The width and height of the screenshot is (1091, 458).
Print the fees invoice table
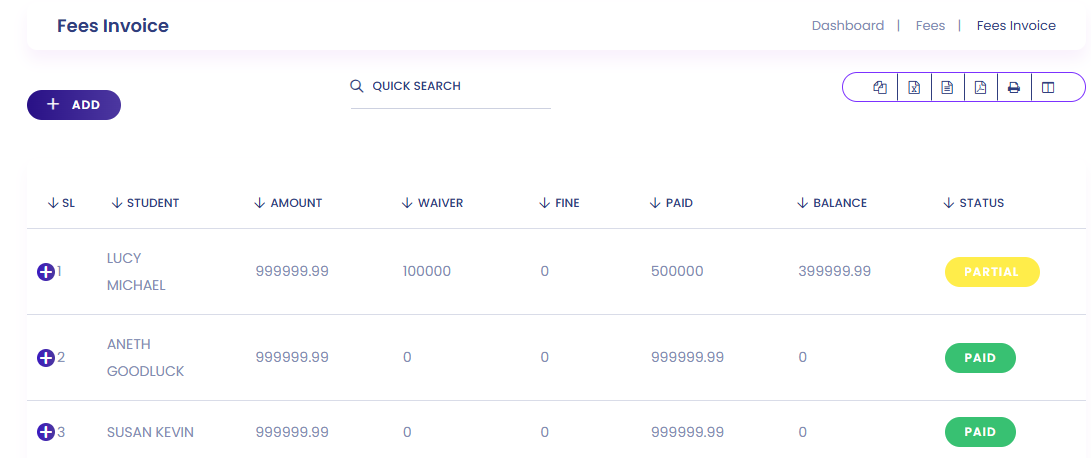coord(1014,88)
